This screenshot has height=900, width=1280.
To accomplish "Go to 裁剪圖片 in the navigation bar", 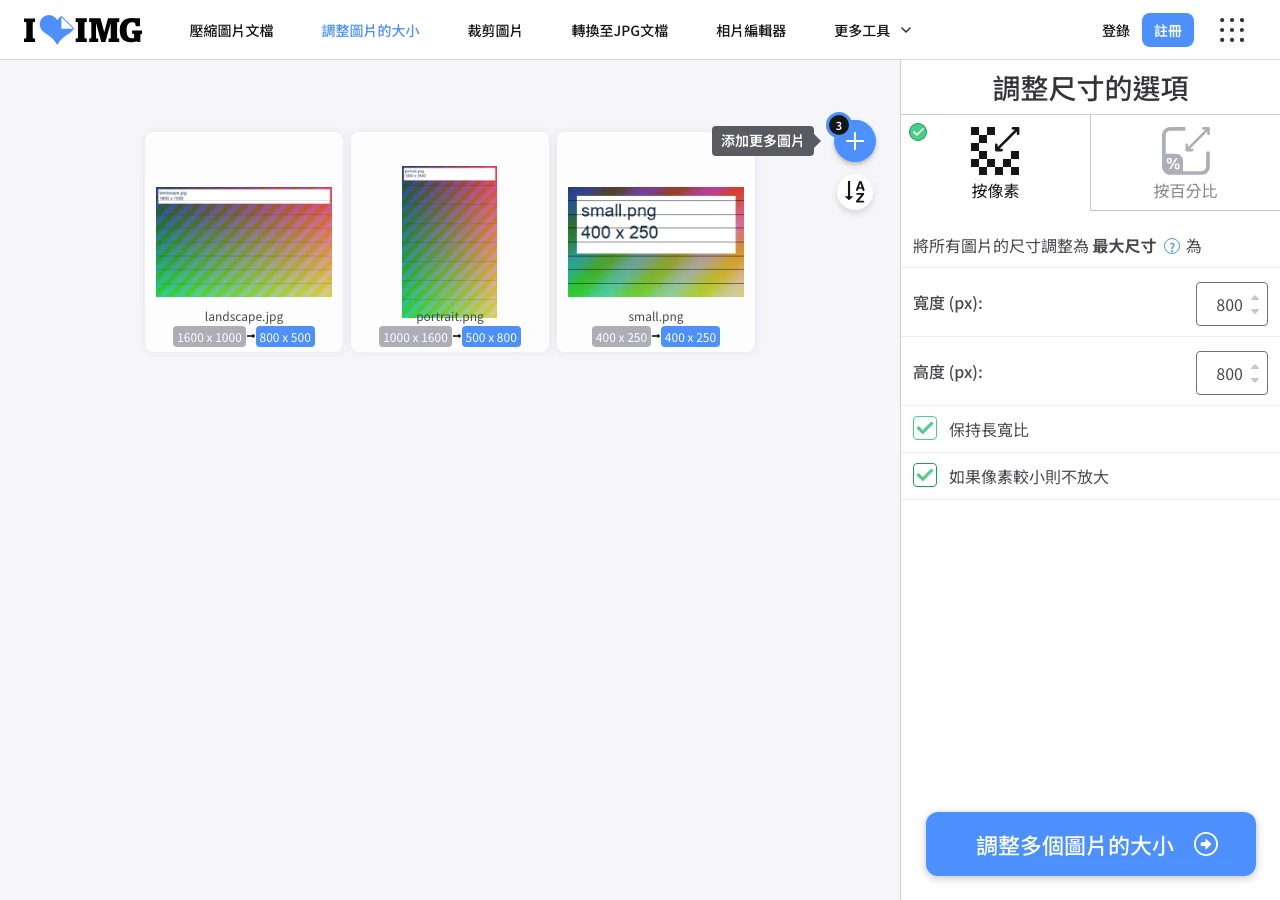I will pos(495,31).
